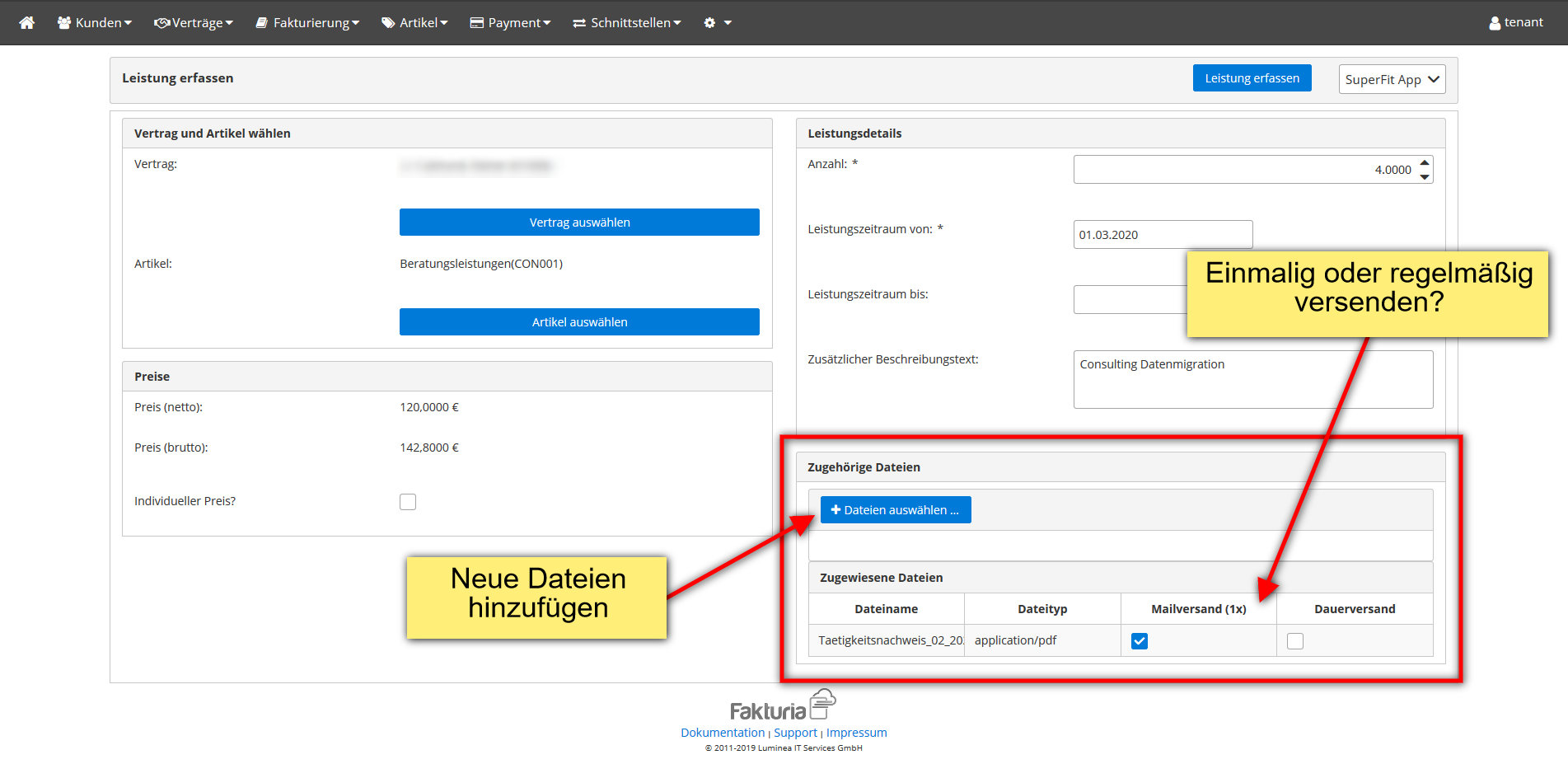Click Vertrag auswählen button
Image resolution: width=1568 pixels, height=778 pixels.
click(x=579, y=223)
